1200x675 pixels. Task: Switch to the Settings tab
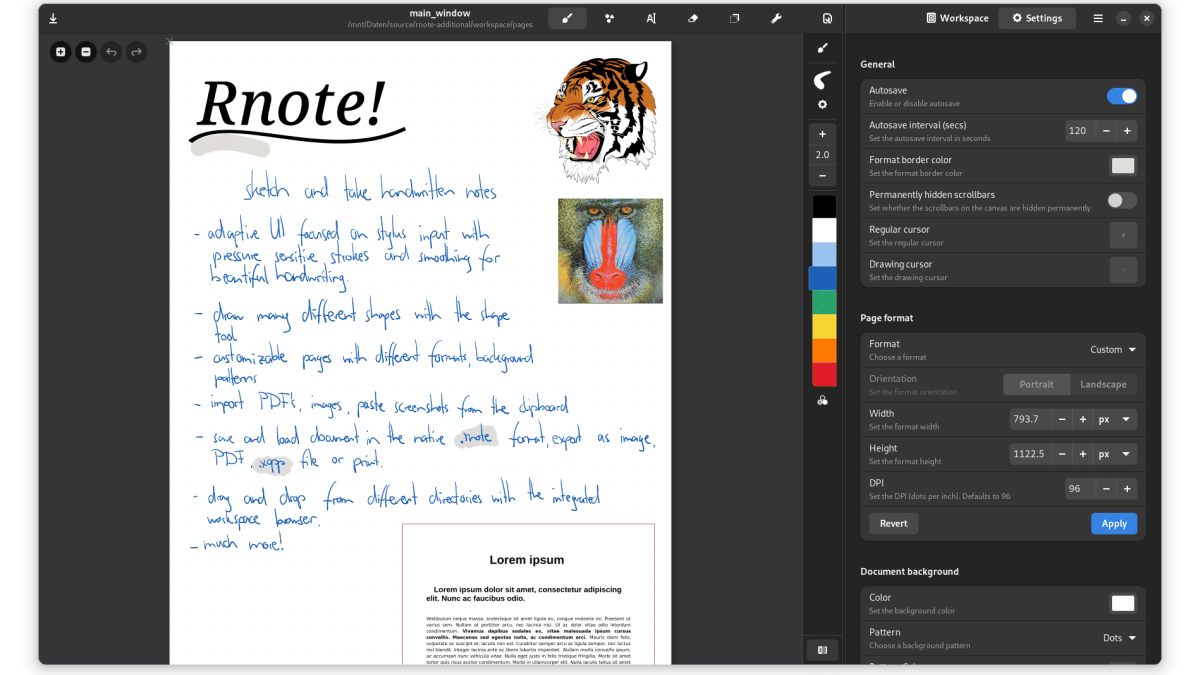1037,18
